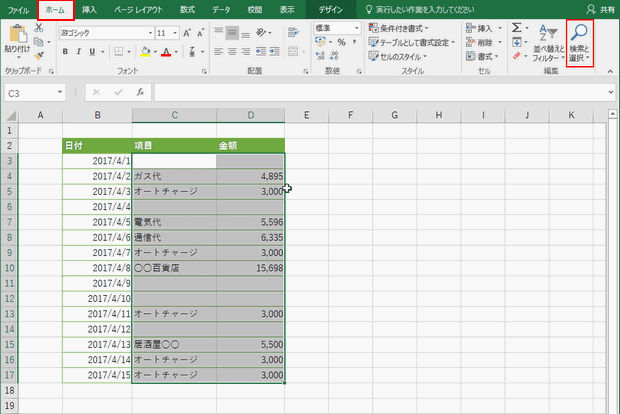This screenshot has height=414, width=620.
Task: Click the Increase Indent icon
Action: coord(274,51)
